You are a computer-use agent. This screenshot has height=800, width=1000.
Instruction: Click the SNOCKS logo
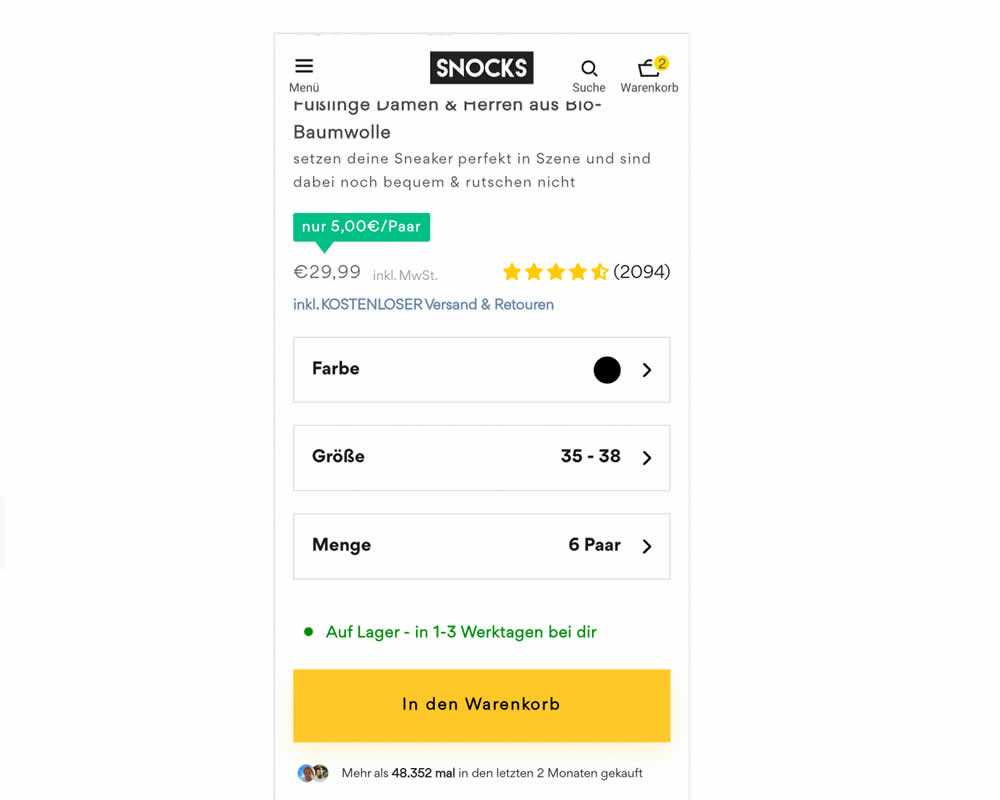click(482, 68)
